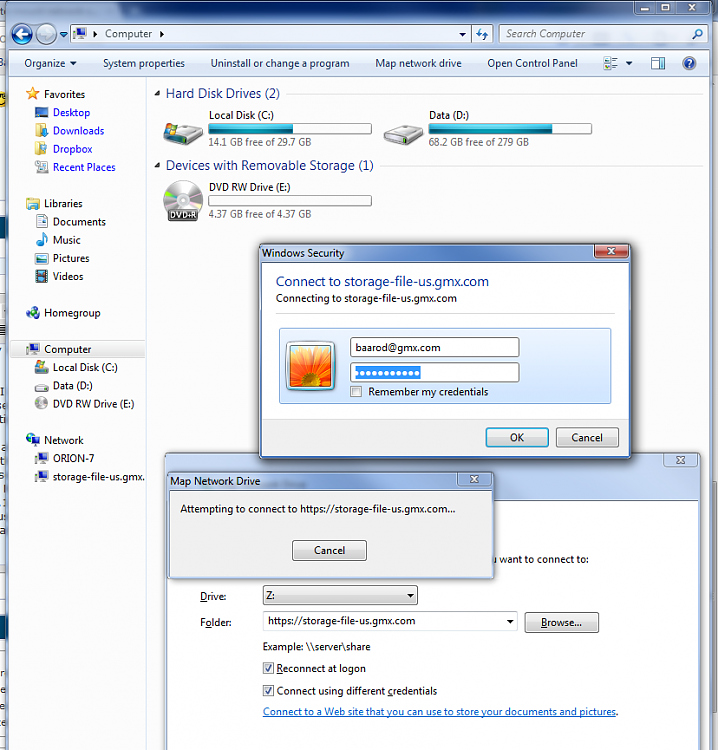This screenshot has width=718, height=750.
Task: Click Local Disk (C:) usage bar
Action: click(x=290, y=129)
